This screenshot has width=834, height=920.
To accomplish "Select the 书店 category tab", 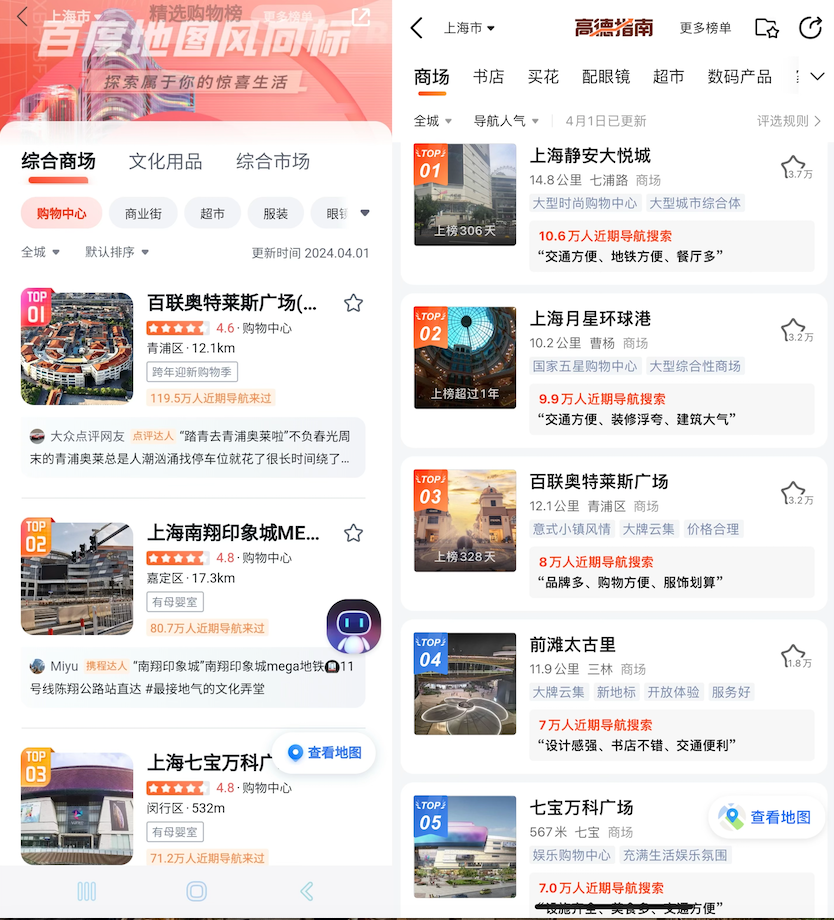I will pos(488,76).
